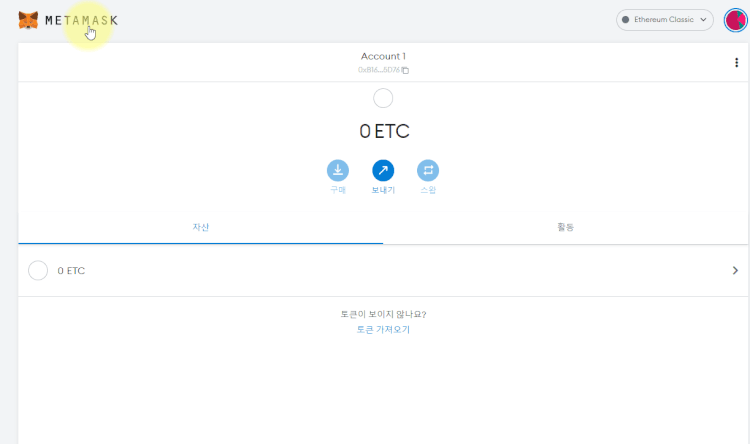Image resolution: width=750 pixels, height=444 pixels.
Task: Click the MetaMask fox logo
Action: (x=28, y=20)
